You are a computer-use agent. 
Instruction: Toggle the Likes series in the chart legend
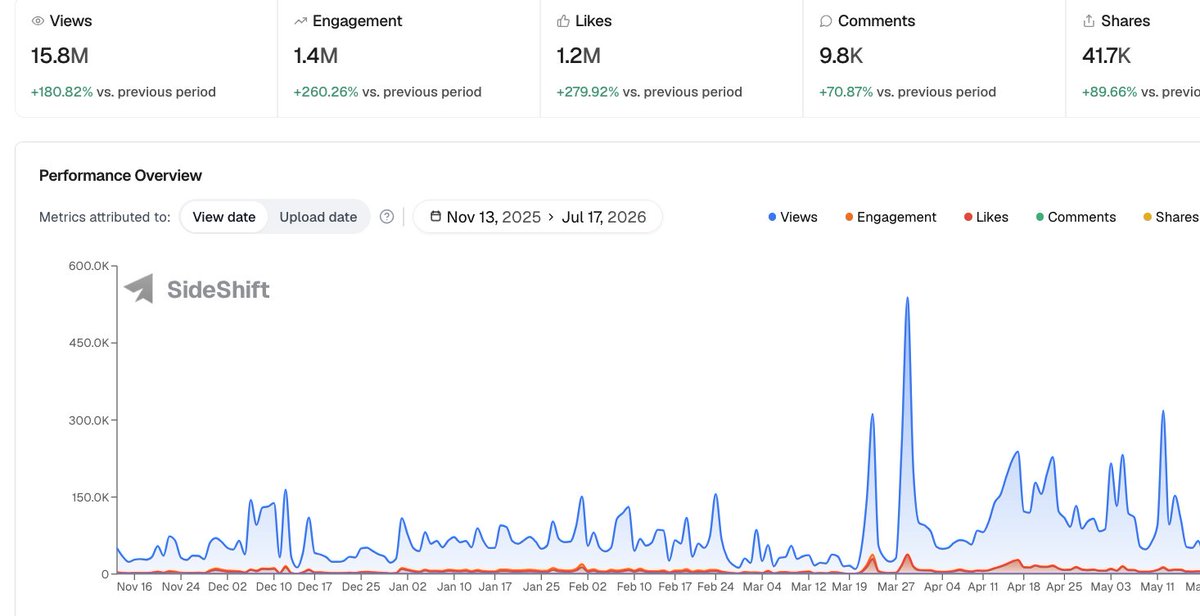986,217
